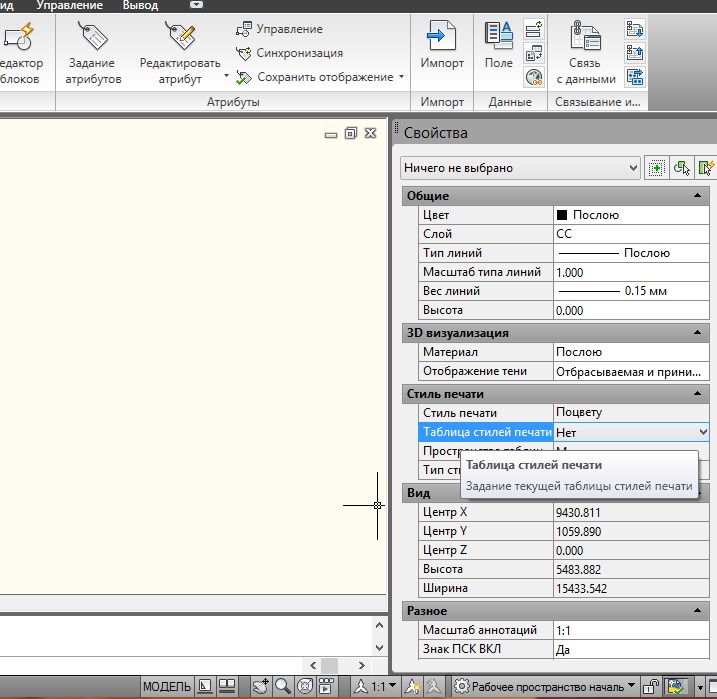Click the hyperlink globe icon
Screen dimensions: 717x699
534,77
